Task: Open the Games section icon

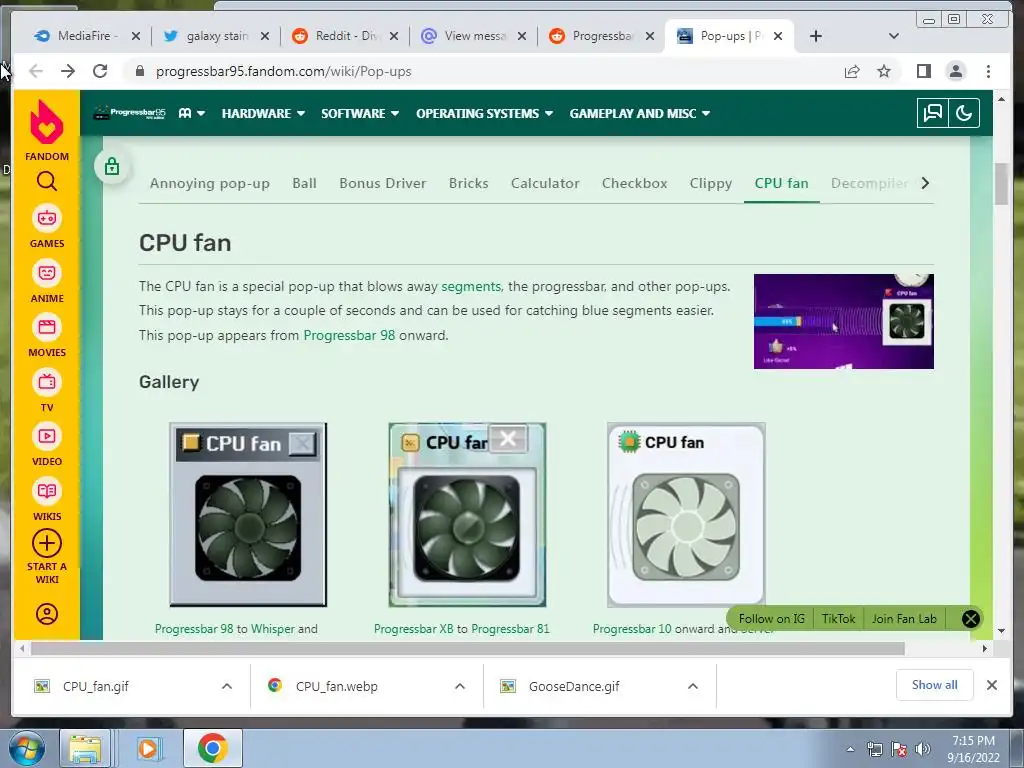Action: pos(46,218)
